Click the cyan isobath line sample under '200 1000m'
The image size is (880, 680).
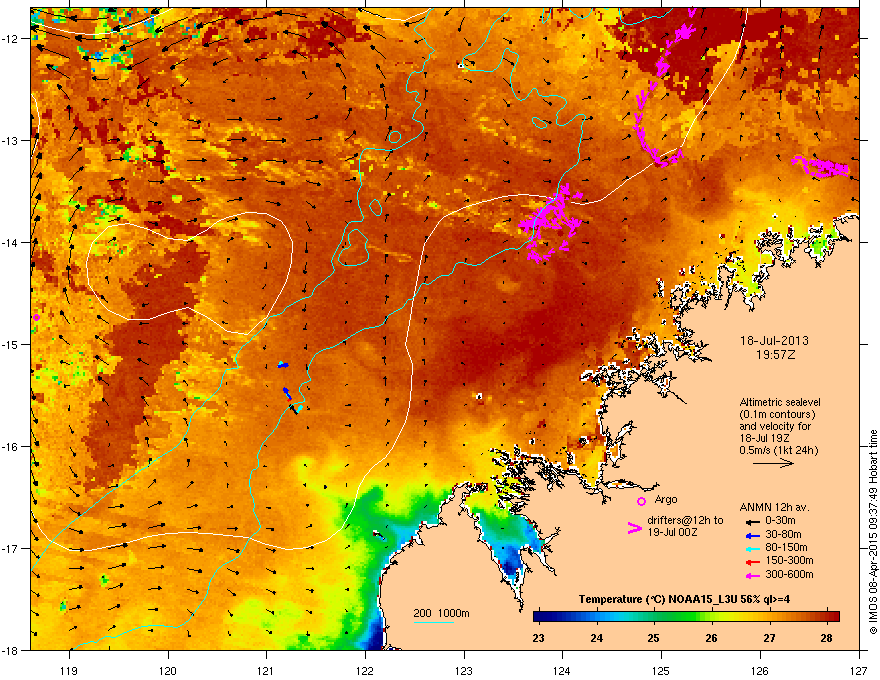(433, 622)
